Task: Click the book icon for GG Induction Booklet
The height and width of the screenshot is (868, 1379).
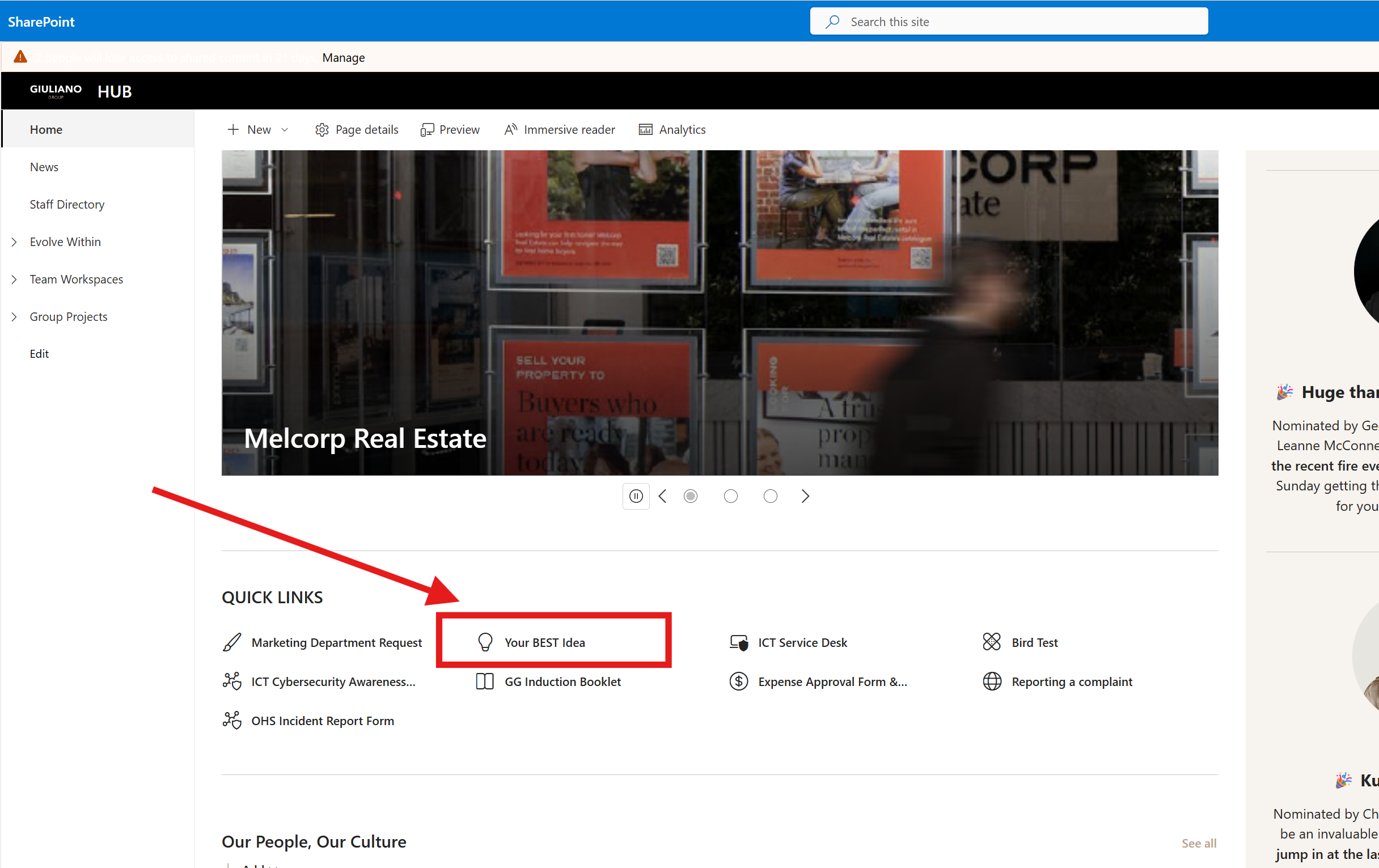Action: click(484, 681)
